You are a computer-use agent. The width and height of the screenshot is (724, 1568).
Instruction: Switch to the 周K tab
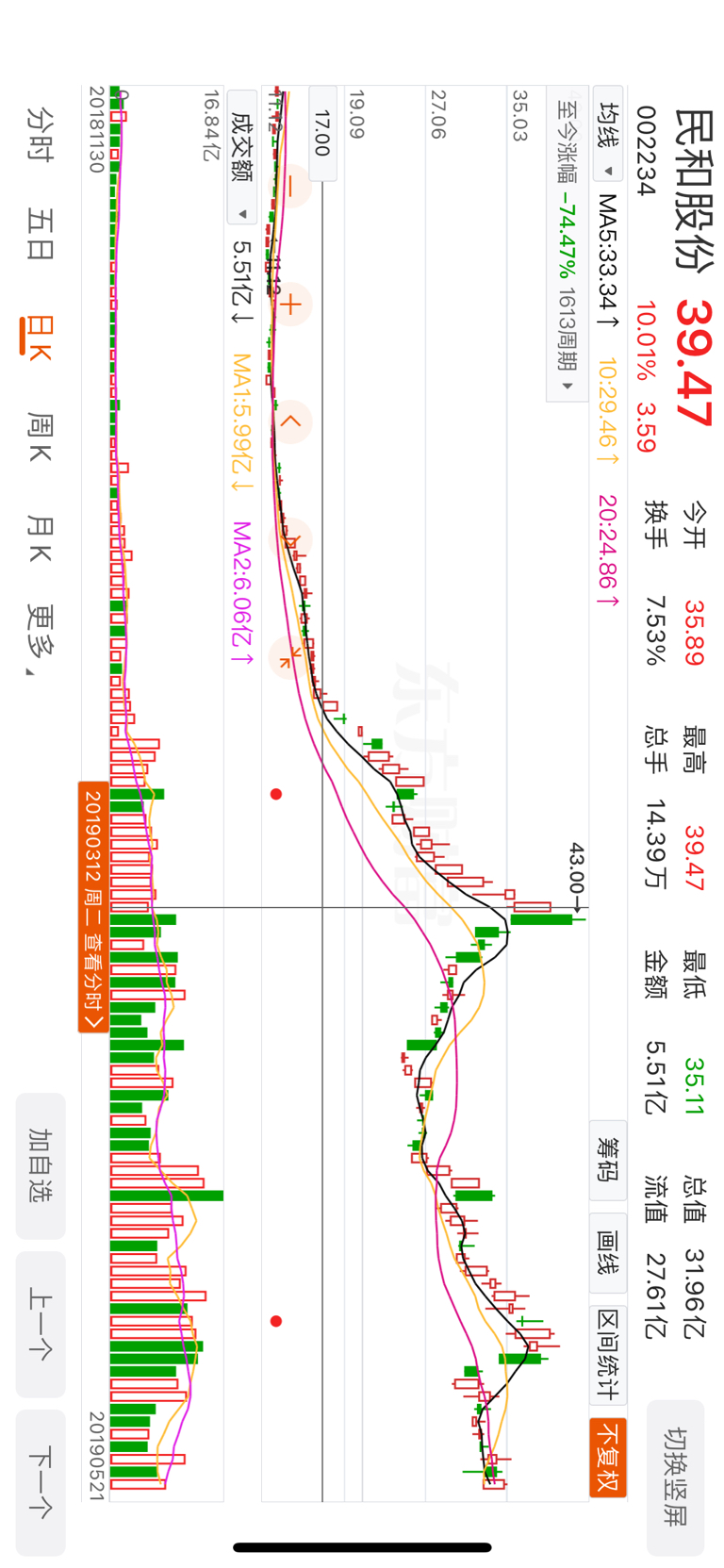point(41,437)
